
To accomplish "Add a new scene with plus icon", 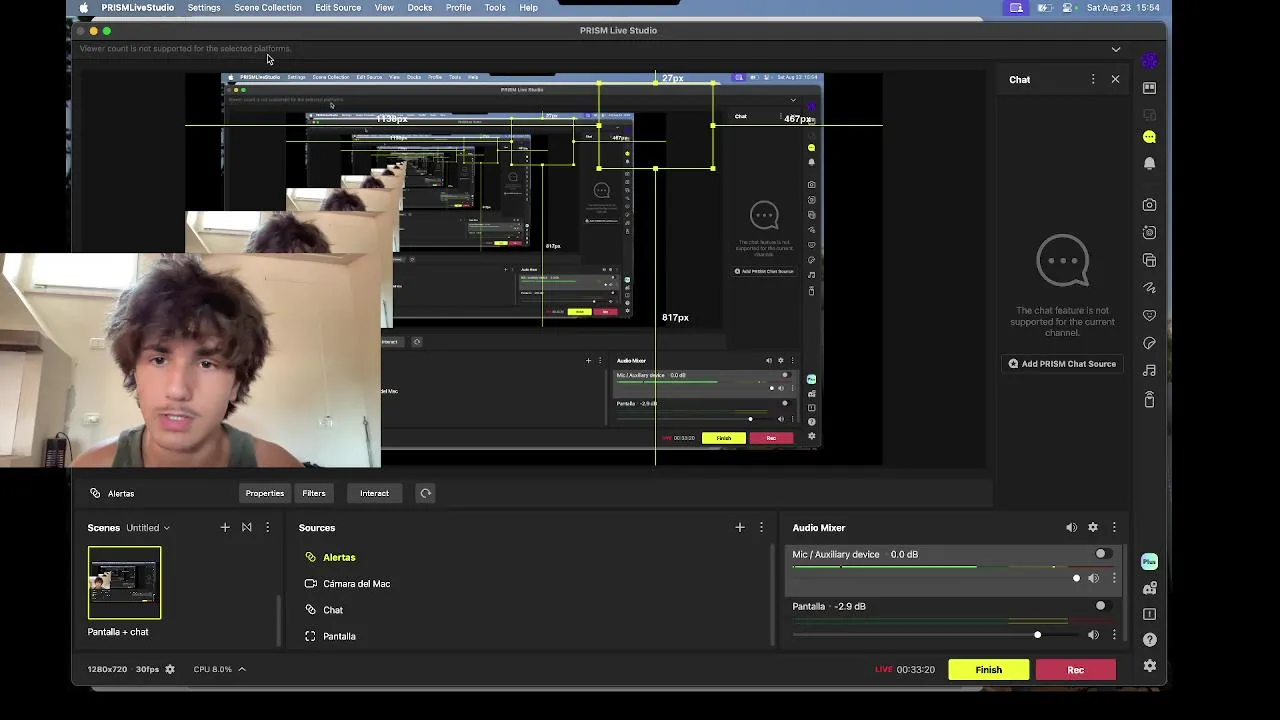I will (x=225, y=528).
